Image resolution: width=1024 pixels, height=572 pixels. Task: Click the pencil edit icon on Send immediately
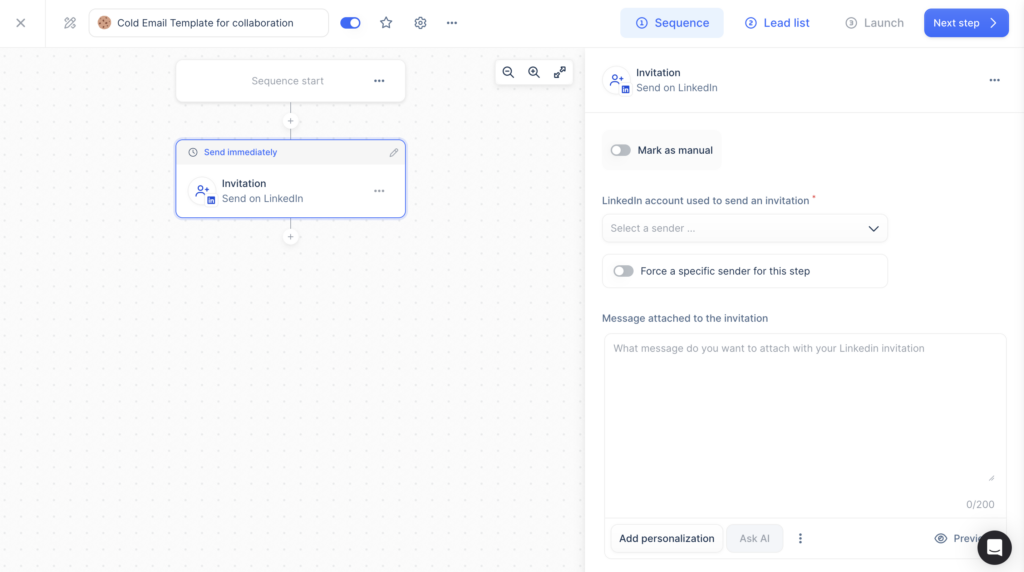394,153
